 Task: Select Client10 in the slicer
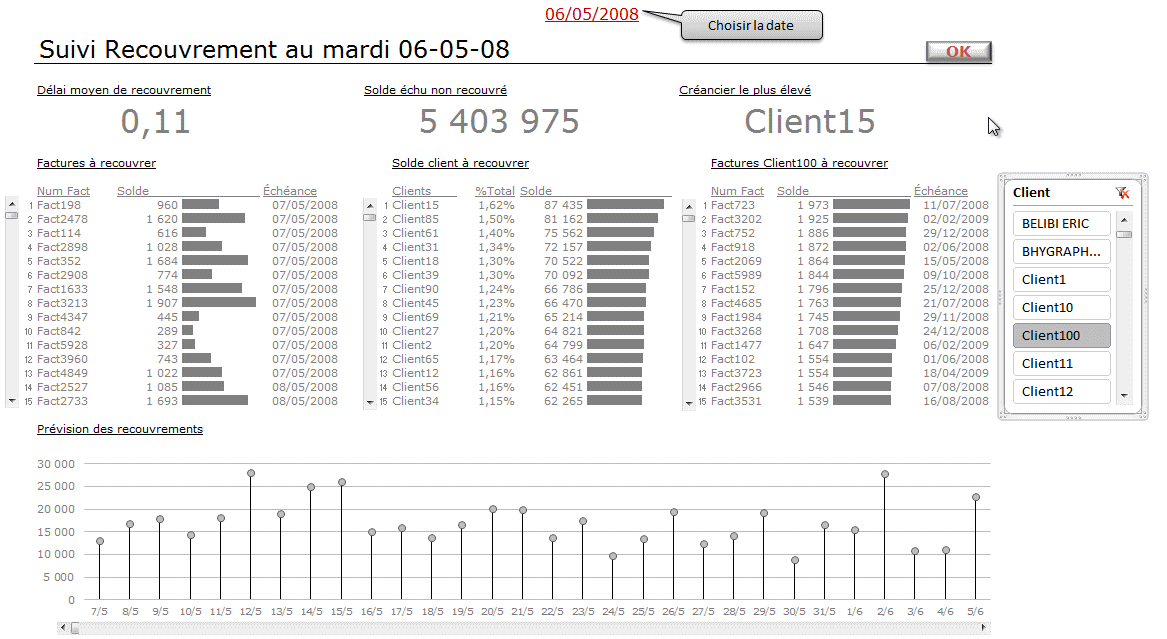pyautogui.click(x=1061, y=308)
